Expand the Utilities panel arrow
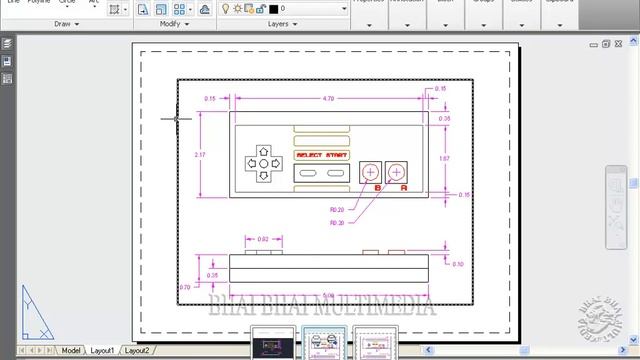This screenshot has height=360, width=640. pyautogui.click(x=522, y=25)
